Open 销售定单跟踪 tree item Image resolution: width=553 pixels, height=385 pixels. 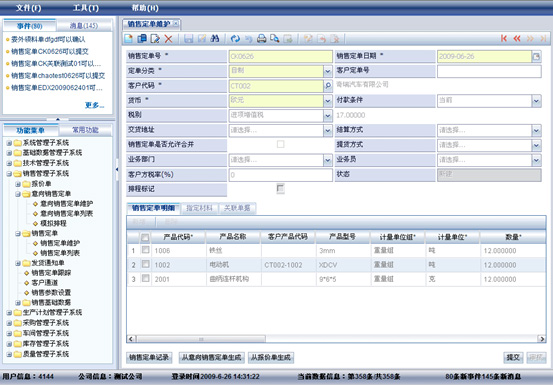pos(51,273)
